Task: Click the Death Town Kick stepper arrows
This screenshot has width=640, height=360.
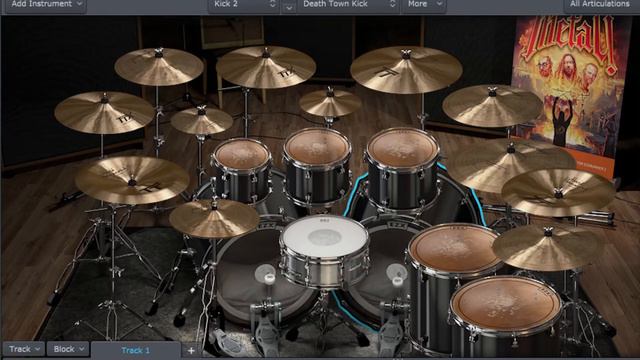Action: pyautogui.click(x=392, y=4)
